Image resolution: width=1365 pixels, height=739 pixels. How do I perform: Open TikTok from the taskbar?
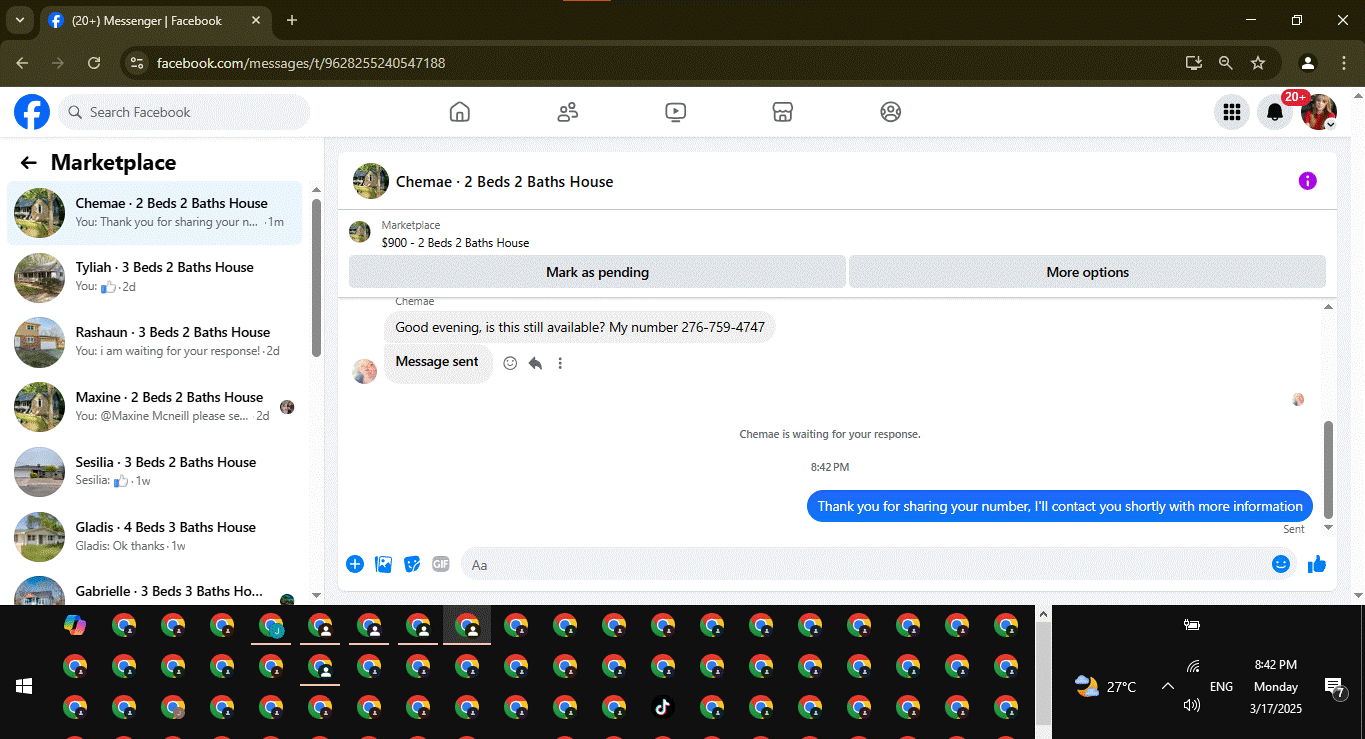pyautogui.click(x=662, y=707)
